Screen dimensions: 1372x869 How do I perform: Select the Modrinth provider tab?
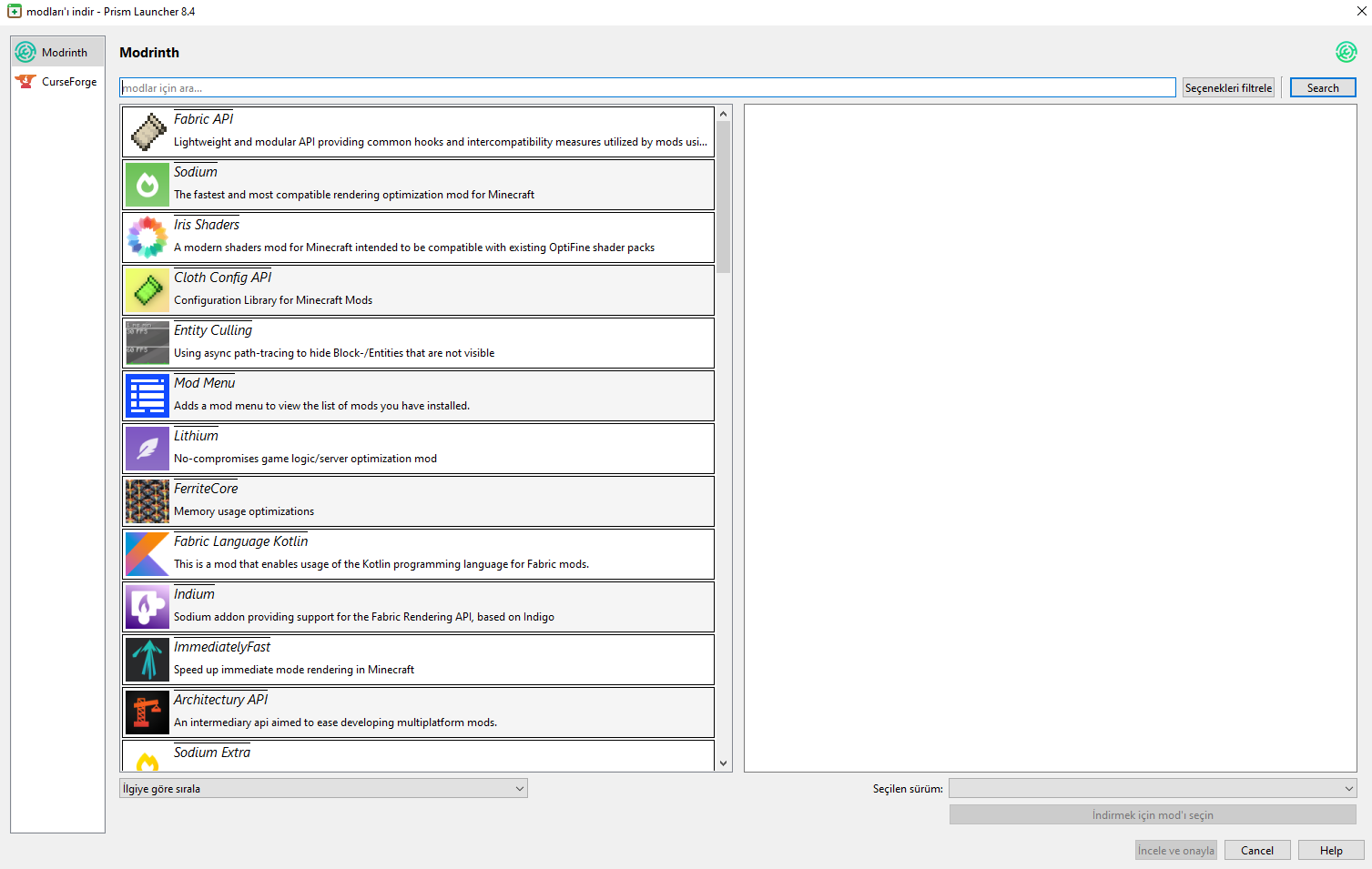coord(58,52)
